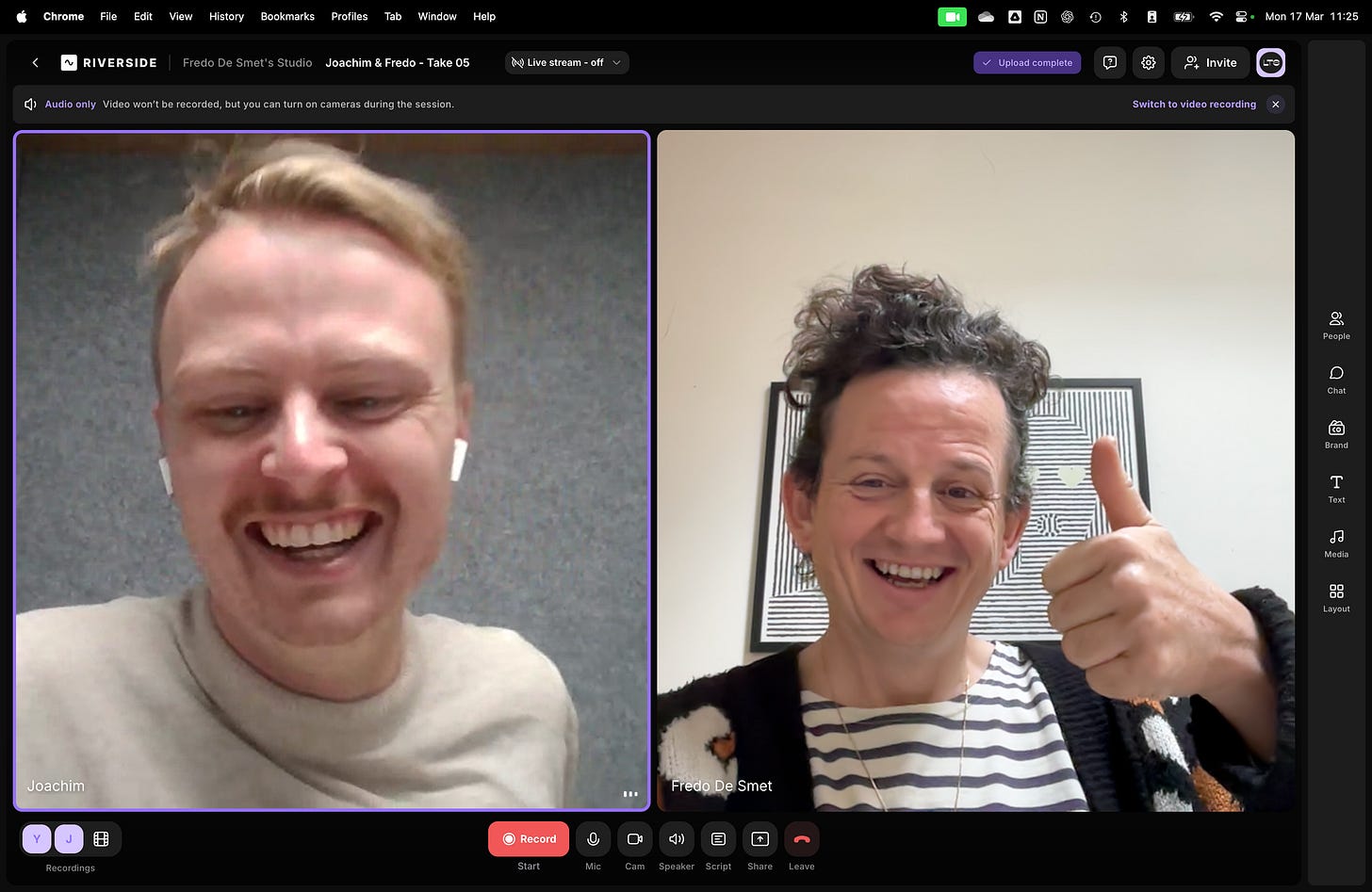Click the Riverside logo
This screenshot has width=1372, height=892.
point(109,62)
